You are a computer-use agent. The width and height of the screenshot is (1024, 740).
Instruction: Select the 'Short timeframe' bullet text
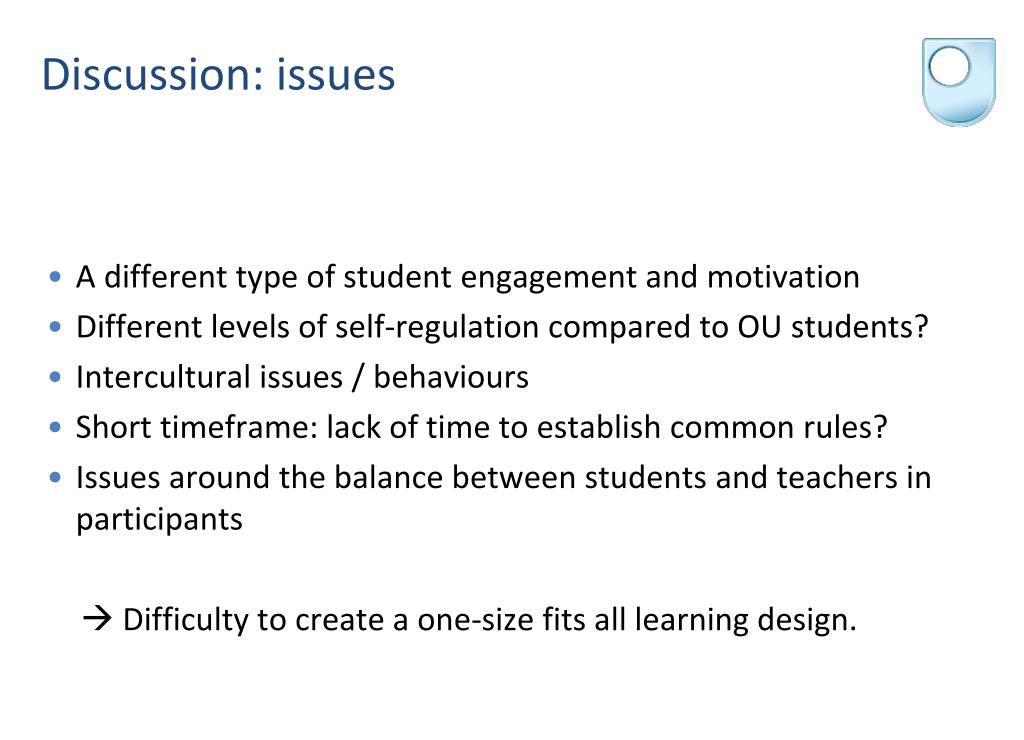click(x=482, y=427)
